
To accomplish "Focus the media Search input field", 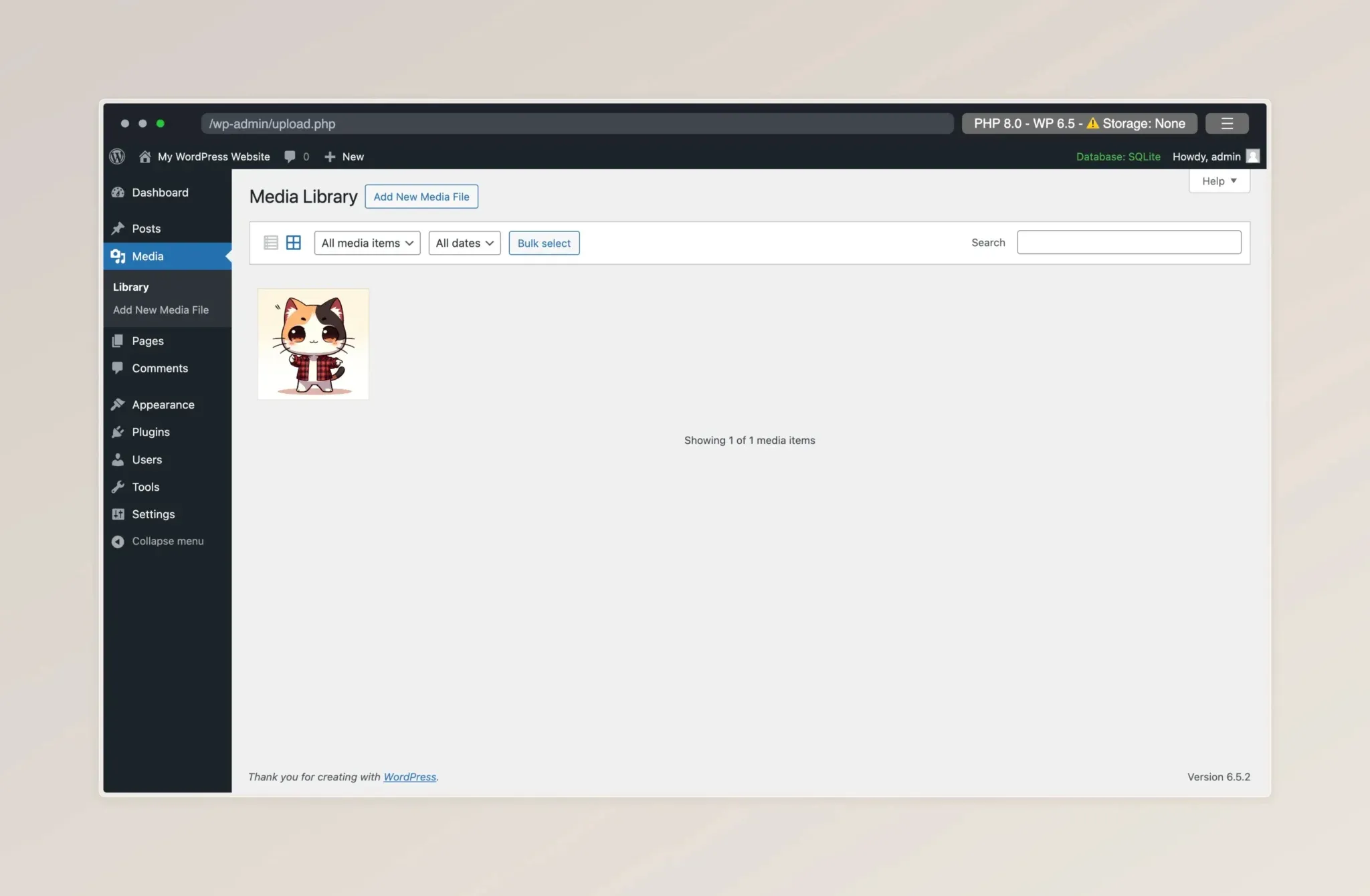I will (1129, 242).
